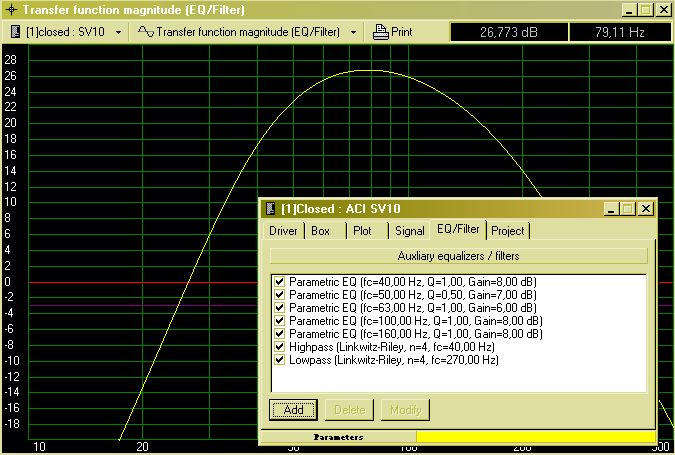
Task: Open the [1]closed : SV10 project dropdown arrow
Action: point(118,32)
